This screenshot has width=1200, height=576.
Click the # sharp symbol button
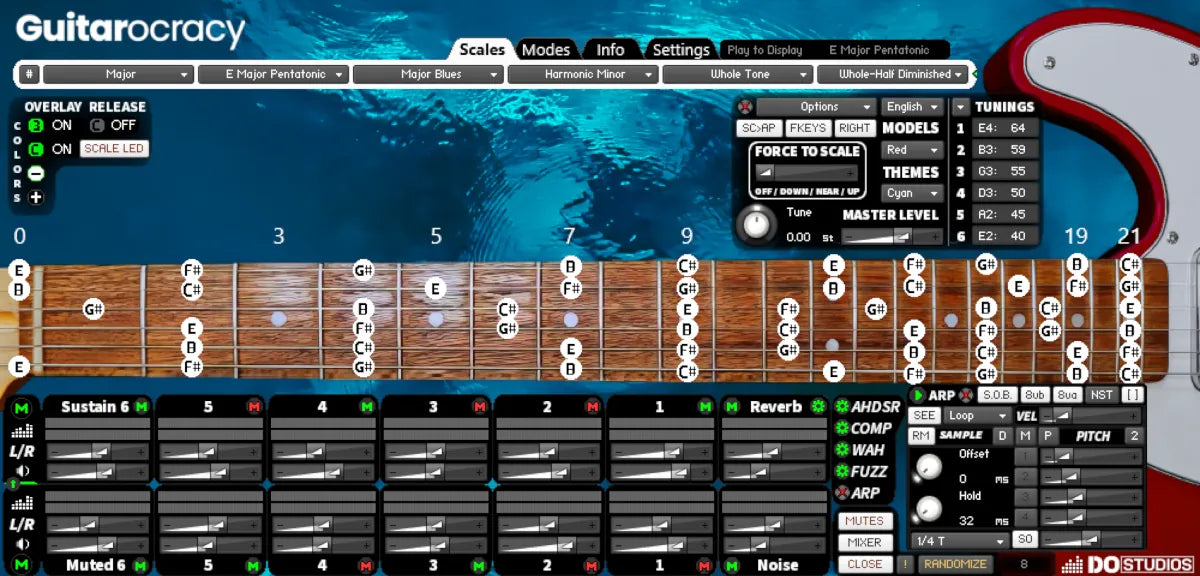tap(29, 74)
